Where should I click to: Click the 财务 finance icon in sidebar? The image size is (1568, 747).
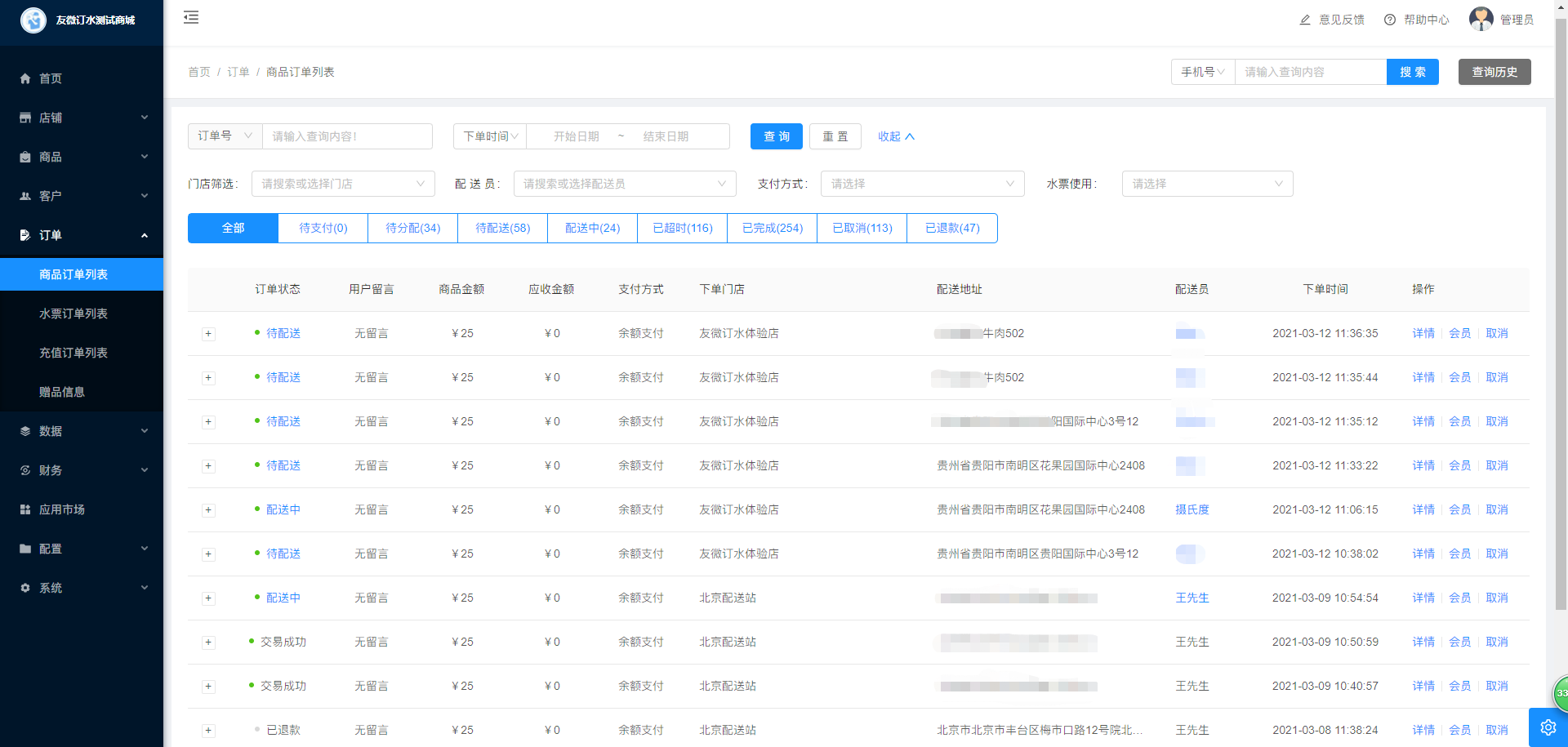pyautogui.click(x=25, y=470)
